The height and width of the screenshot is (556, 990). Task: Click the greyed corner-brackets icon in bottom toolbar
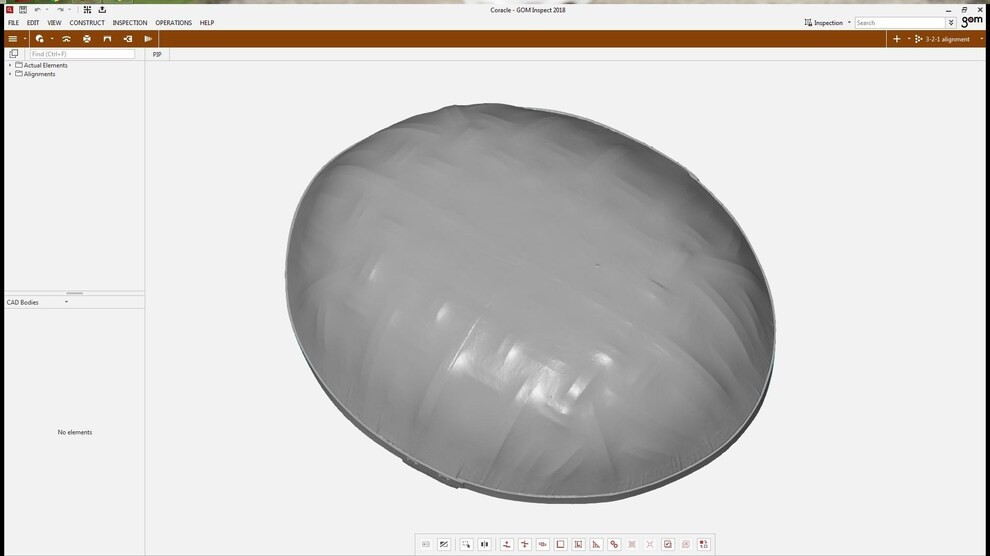(x=650, y=544)
